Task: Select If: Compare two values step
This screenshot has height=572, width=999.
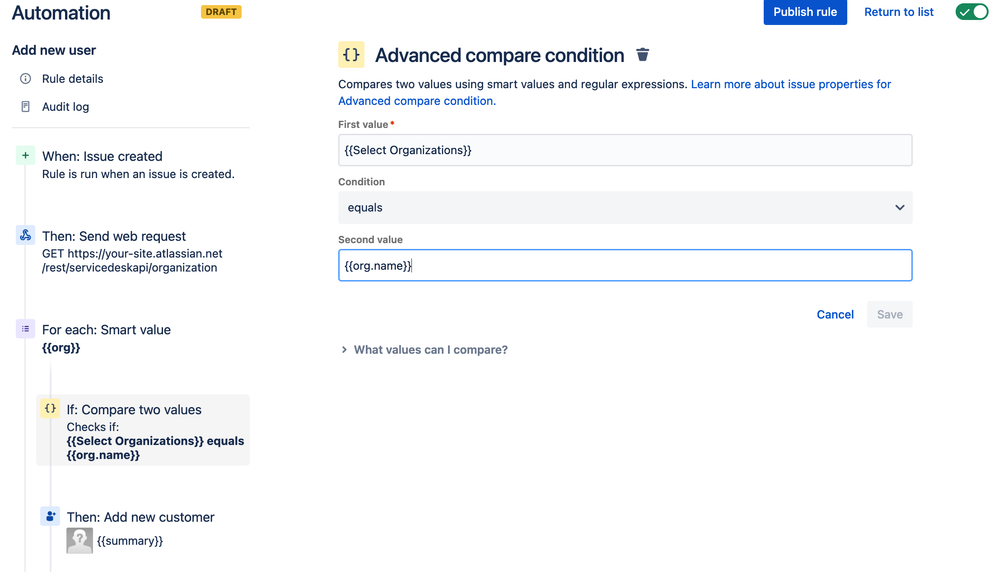Action: 143,431
